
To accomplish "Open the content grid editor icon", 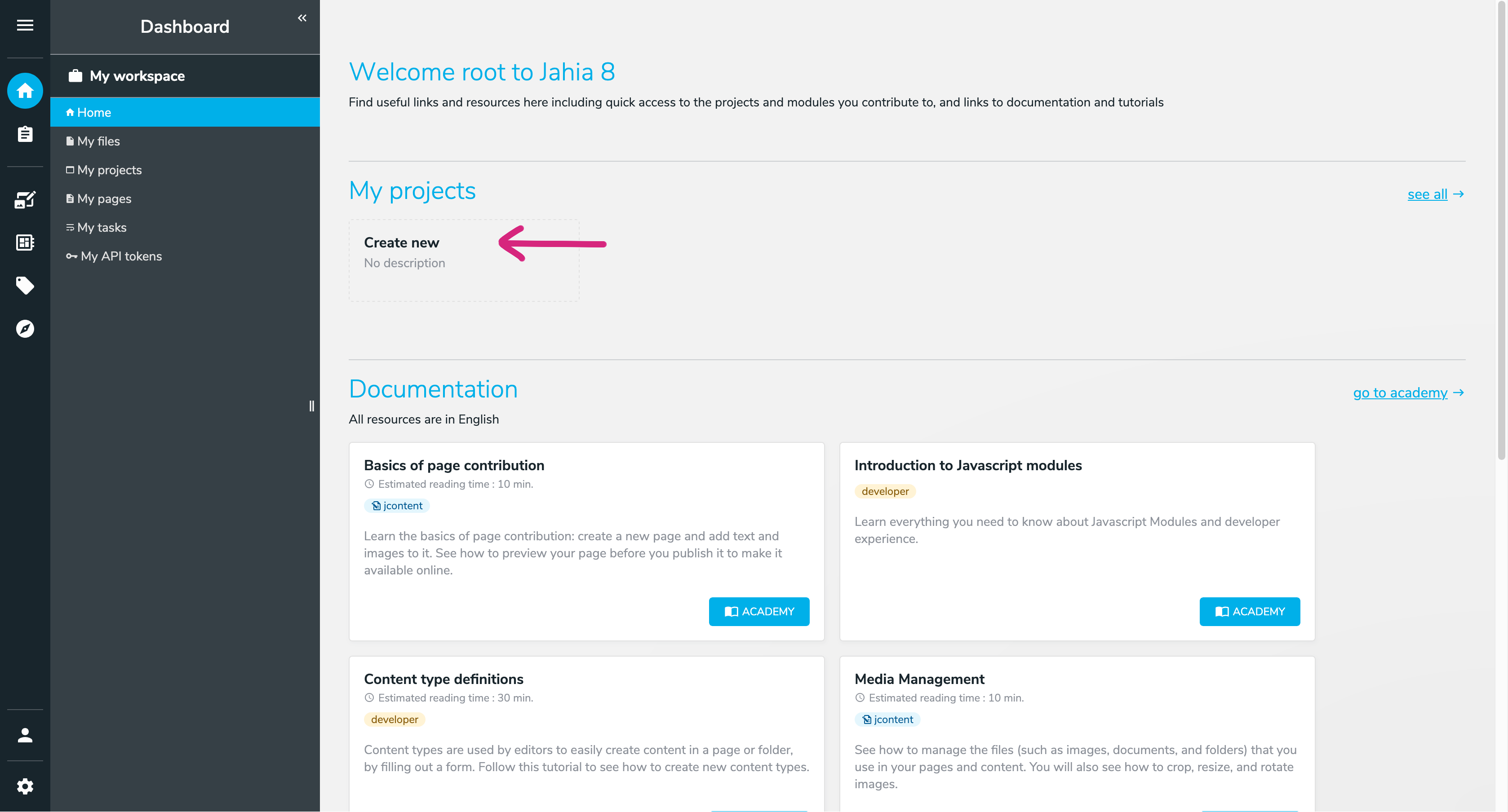I will pyautogui.click(x=25, y=242).
